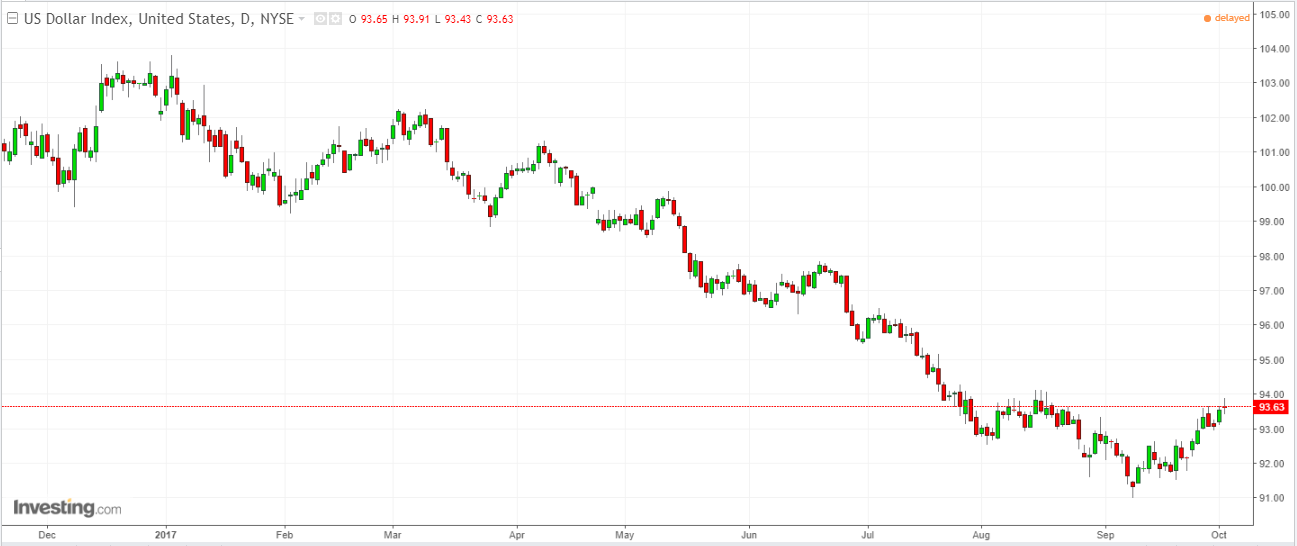Click the Mar label on time axis
Screen dimensions: 1297x546
tap(392, 535)
